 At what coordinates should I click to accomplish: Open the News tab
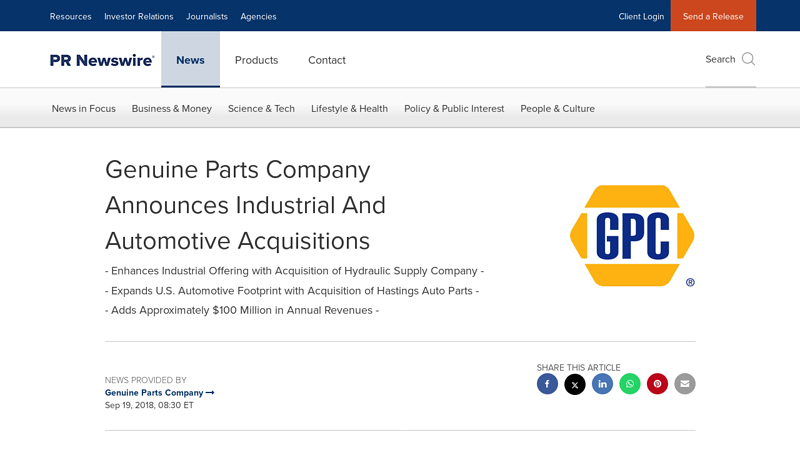190,60
